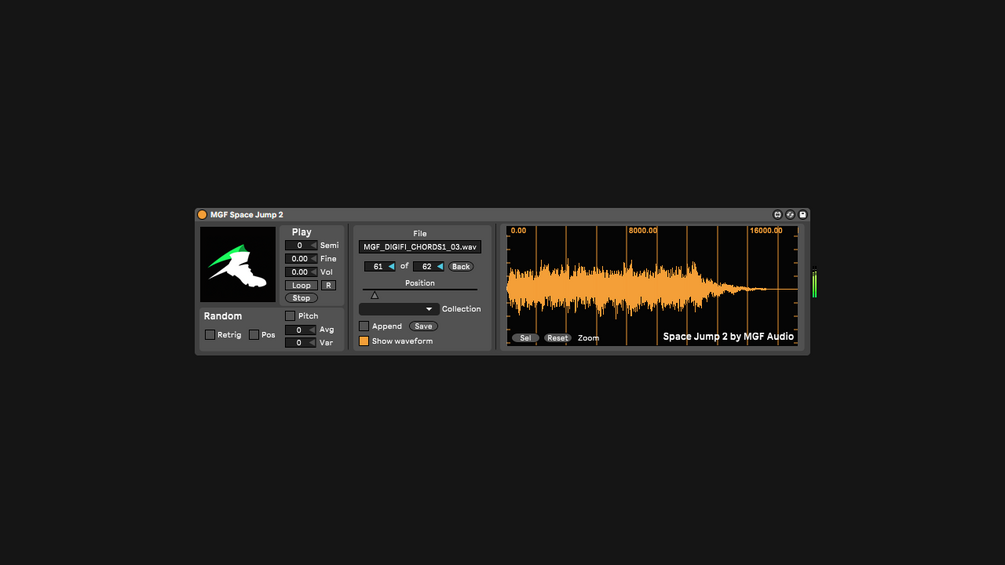Open the Collection dropdown menu

click(x=399, y=309)
